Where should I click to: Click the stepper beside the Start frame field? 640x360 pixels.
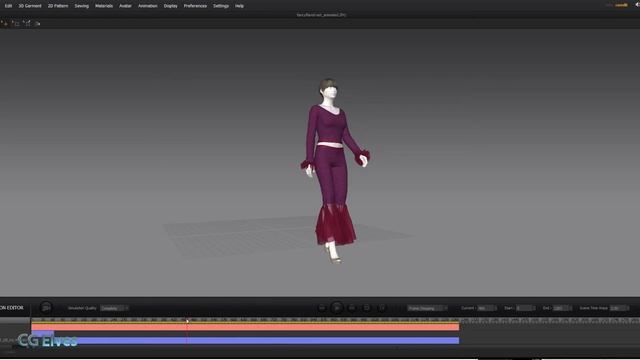coord(534,308)
